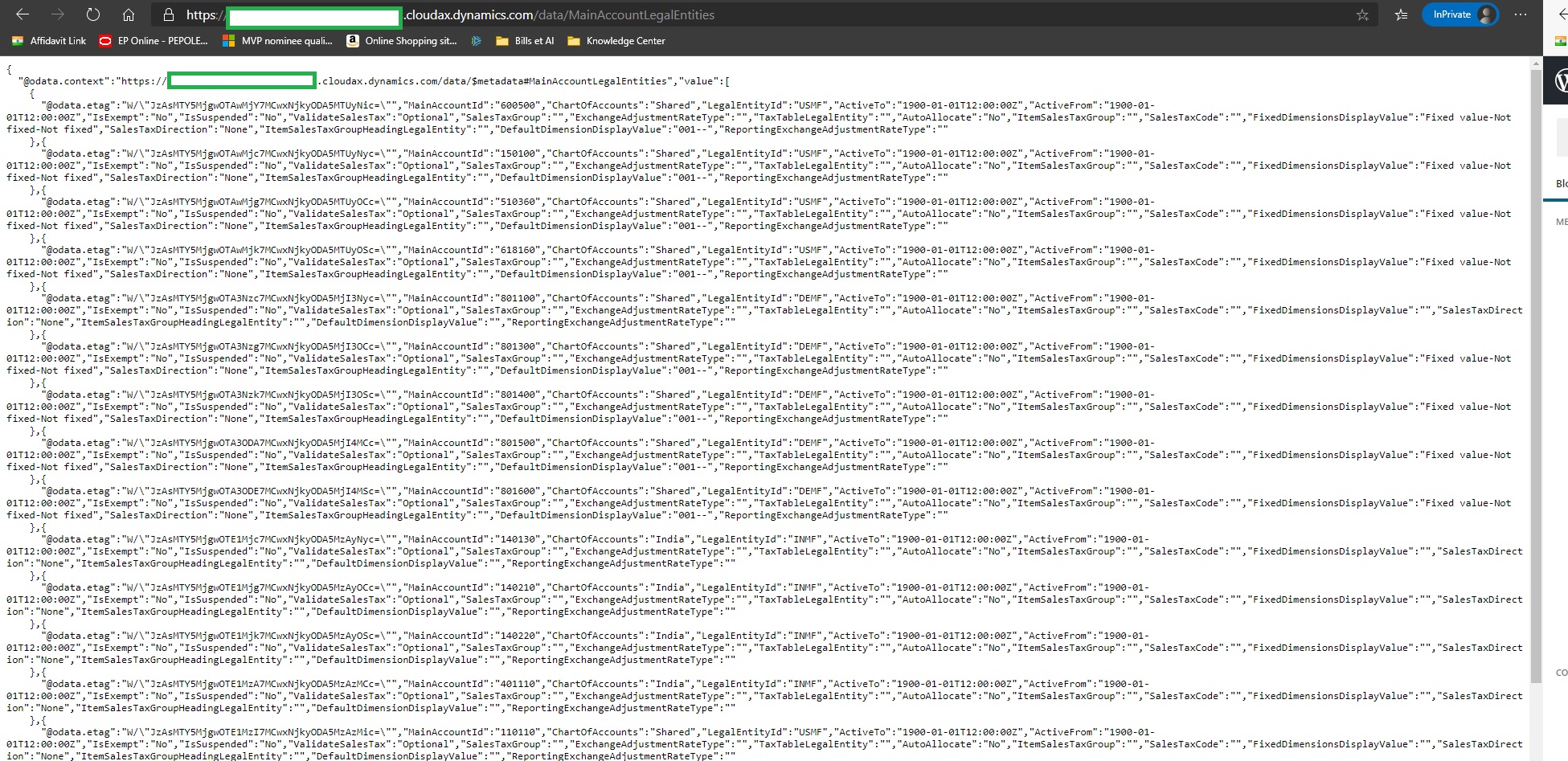Go to the browser home page
1568x761 pixels.
coord(129,14)
